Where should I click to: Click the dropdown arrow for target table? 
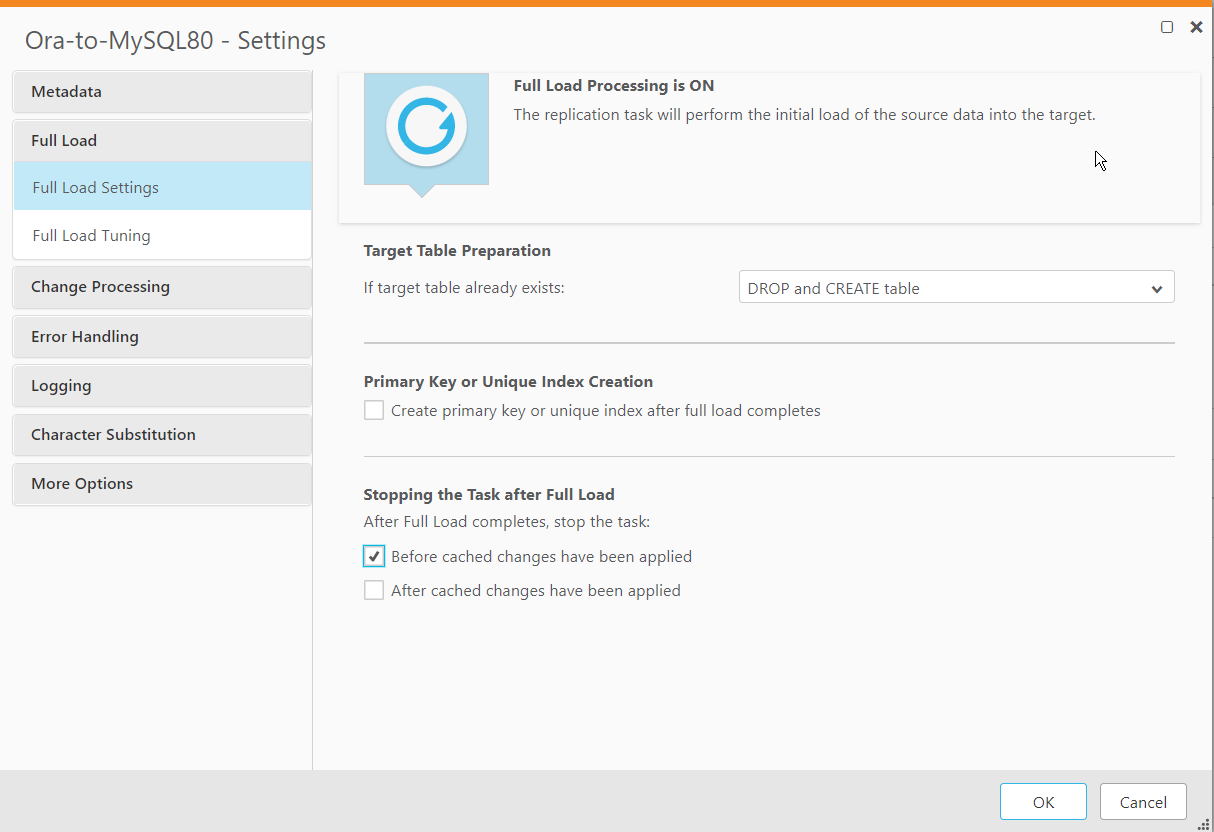click(x=1157, y=289)
